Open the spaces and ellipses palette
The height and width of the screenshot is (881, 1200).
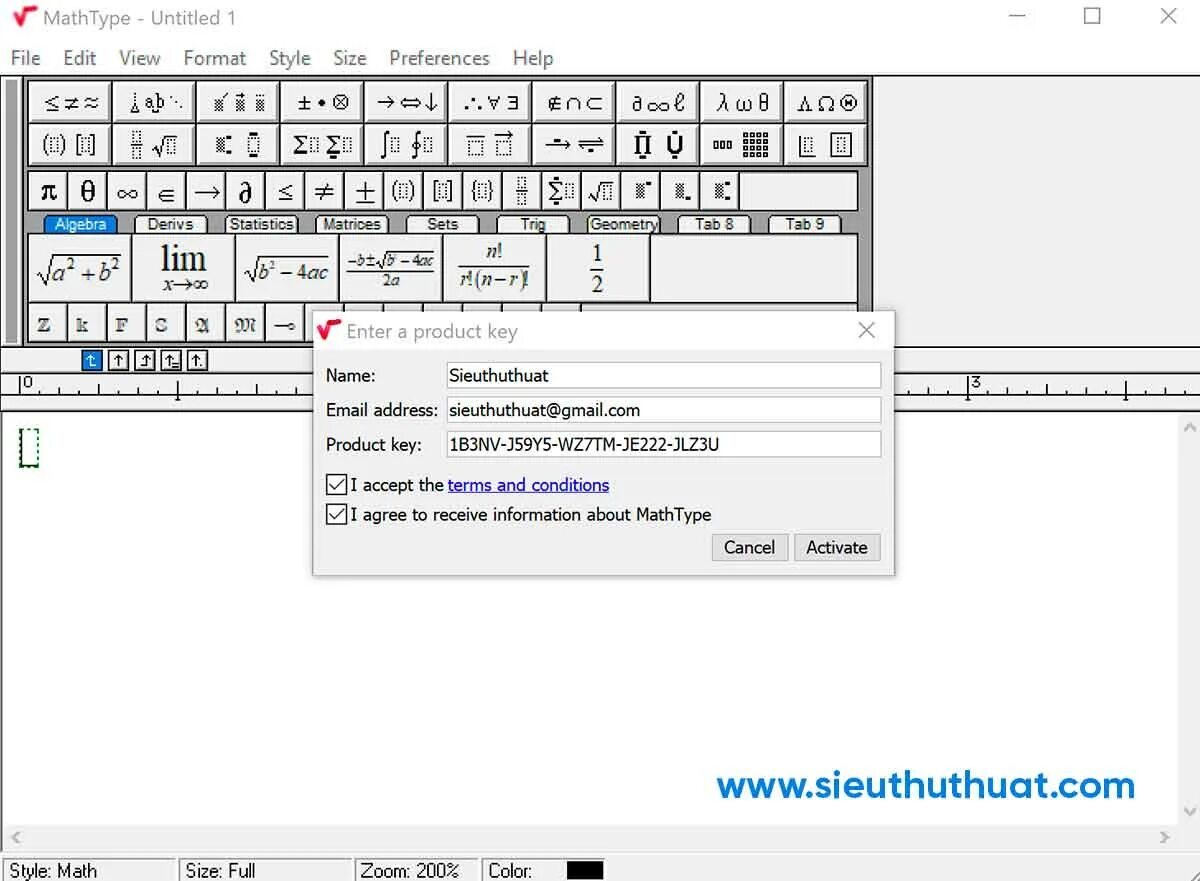point(155,102)
